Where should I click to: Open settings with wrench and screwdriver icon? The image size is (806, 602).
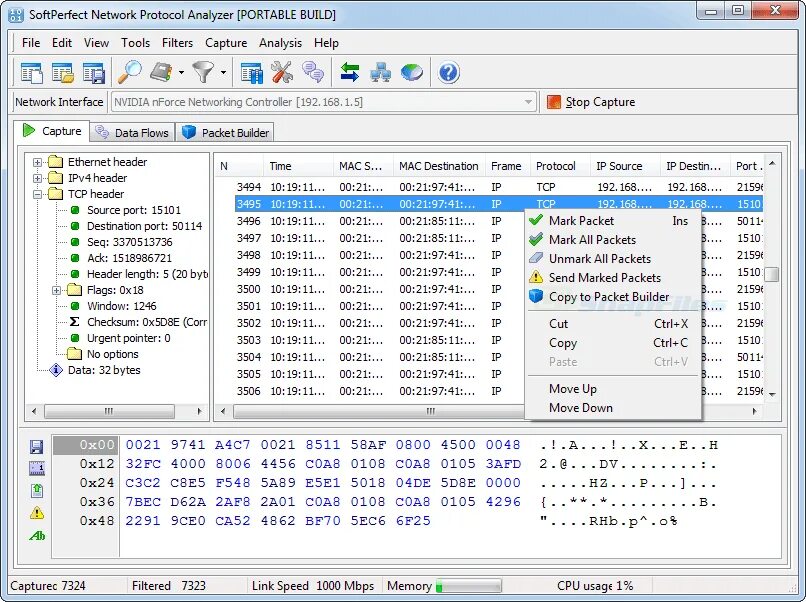coord(282,72)
